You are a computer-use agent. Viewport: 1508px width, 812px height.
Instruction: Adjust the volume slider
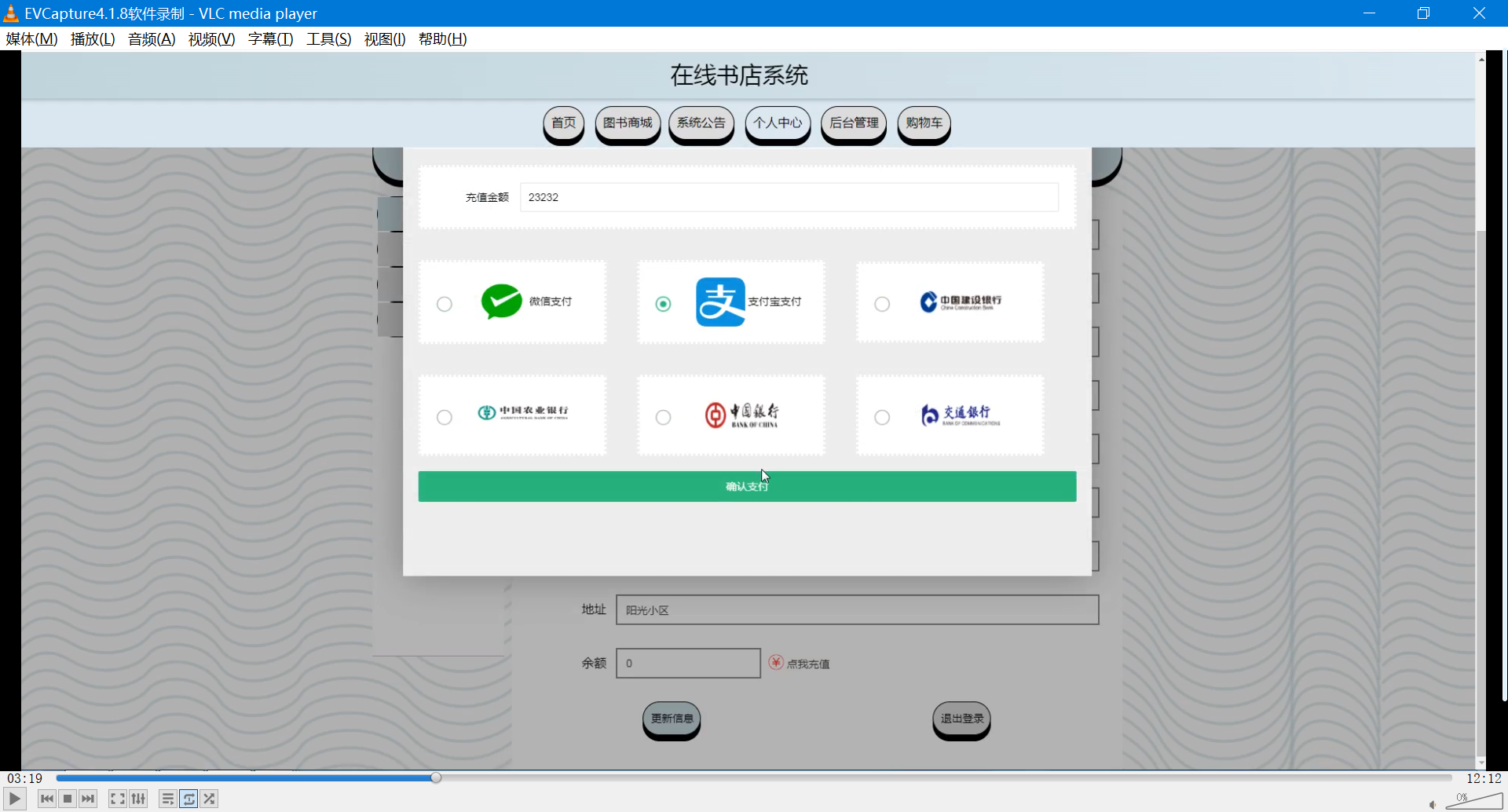coord(1474,801)
